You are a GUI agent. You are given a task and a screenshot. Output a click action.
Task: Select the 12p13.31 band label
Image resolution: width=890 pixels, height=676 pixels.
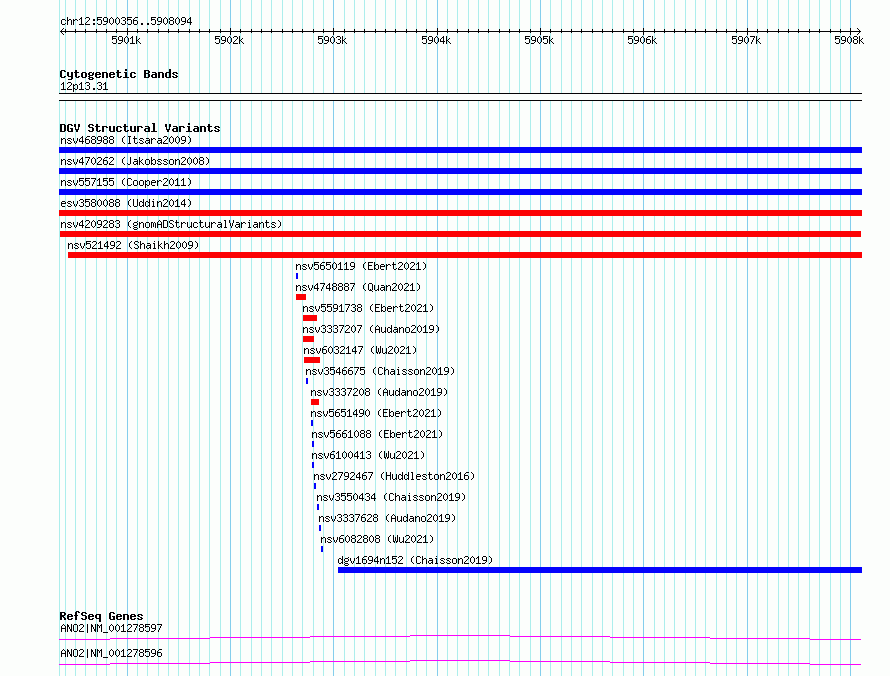pos(84,86)
